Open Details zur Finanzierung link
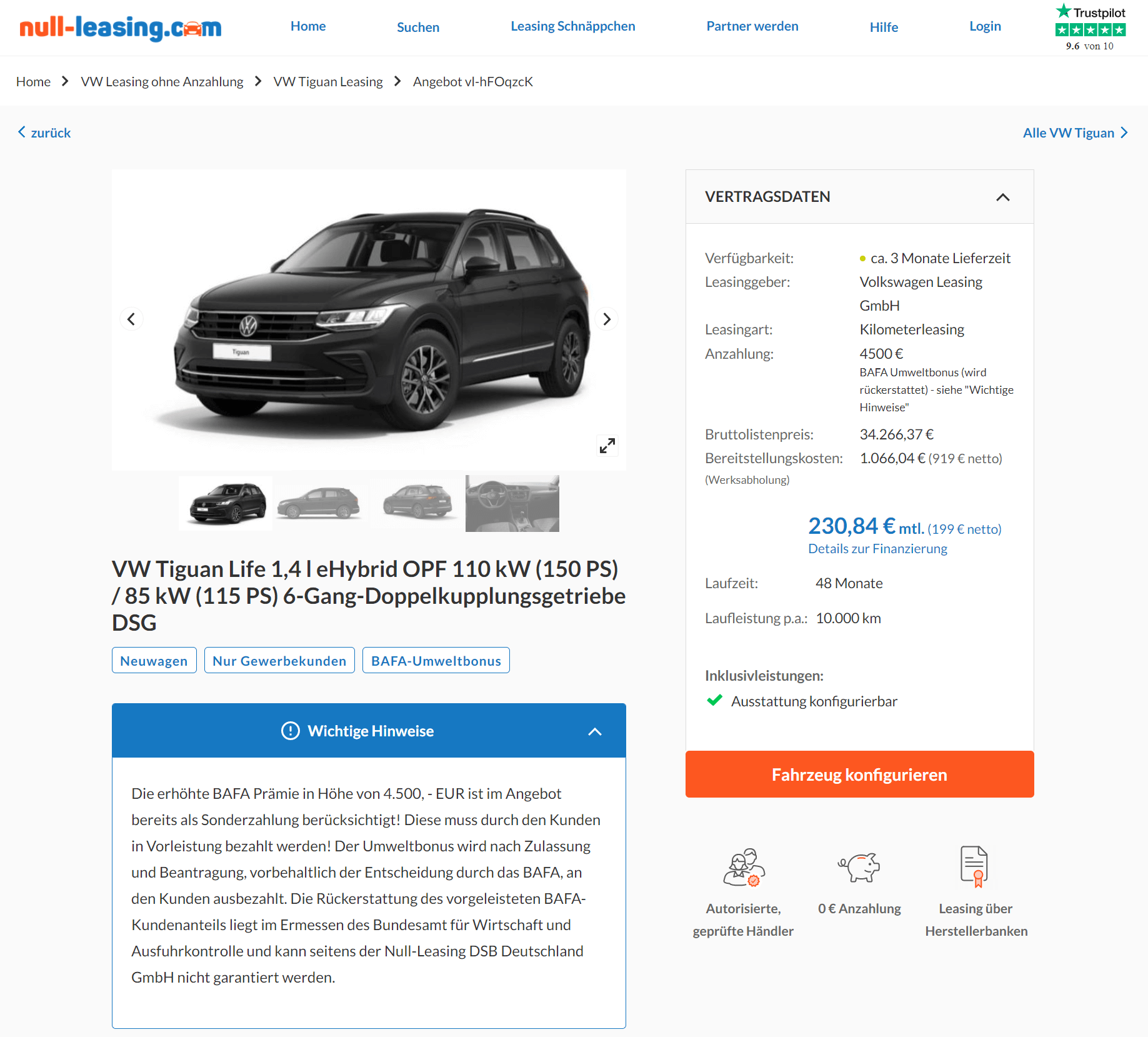Image resolution: width=1148 pixels, height=1037 pixels. click(x=877, y=549)
